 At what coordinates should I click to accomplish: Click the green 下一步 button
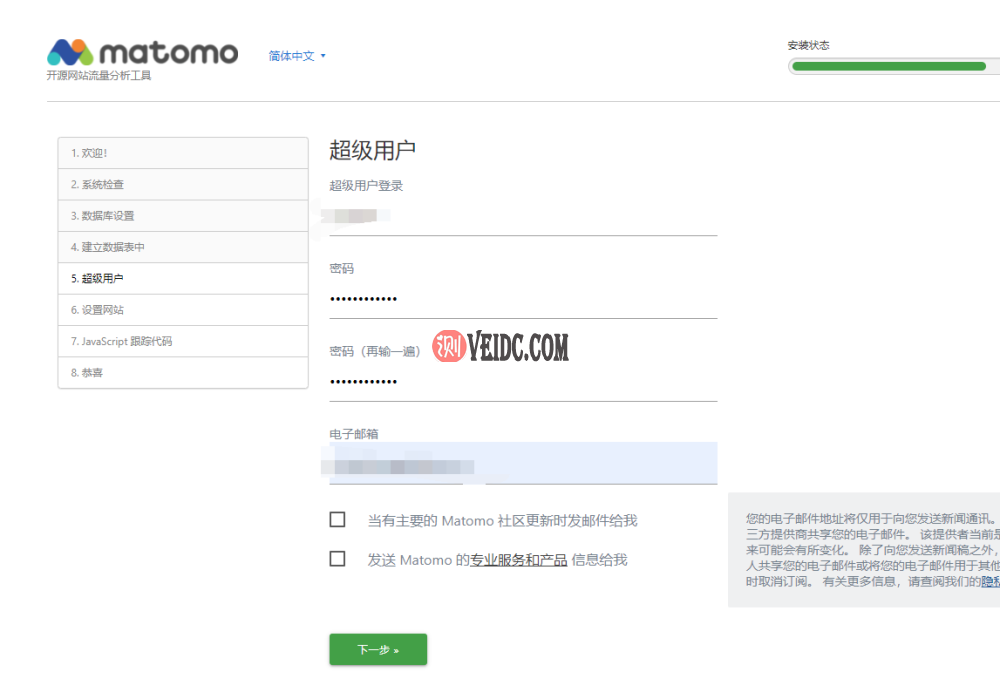tap(378, 649)
